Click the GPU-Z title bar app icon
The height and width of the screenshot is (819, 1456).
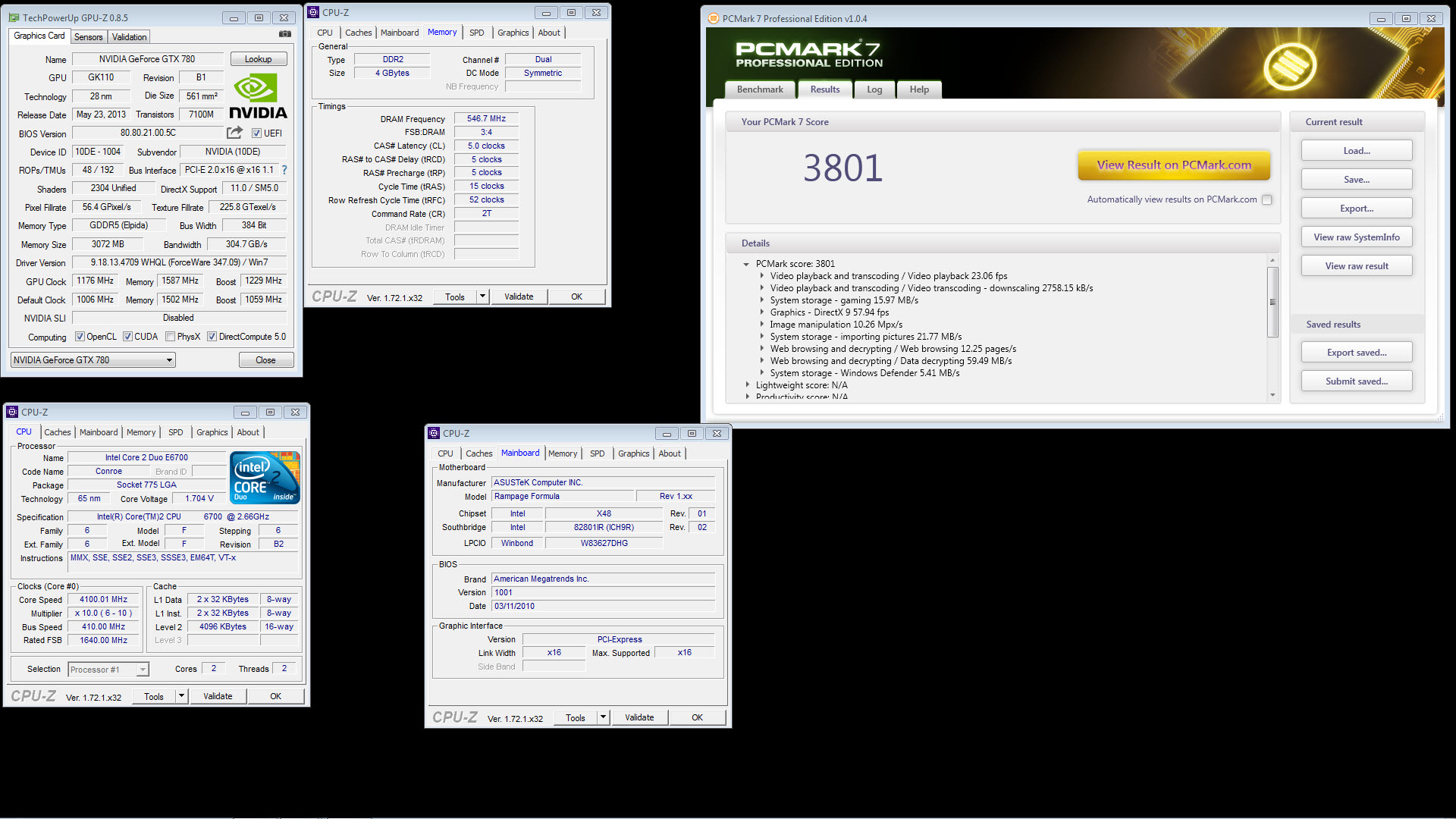pos(14,17)
